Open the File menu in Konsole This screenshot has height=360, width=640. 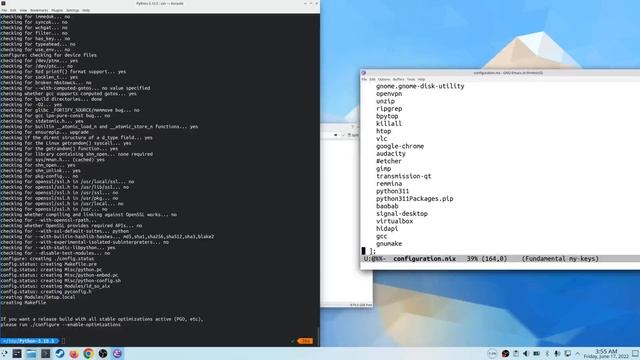coord(4,10)
